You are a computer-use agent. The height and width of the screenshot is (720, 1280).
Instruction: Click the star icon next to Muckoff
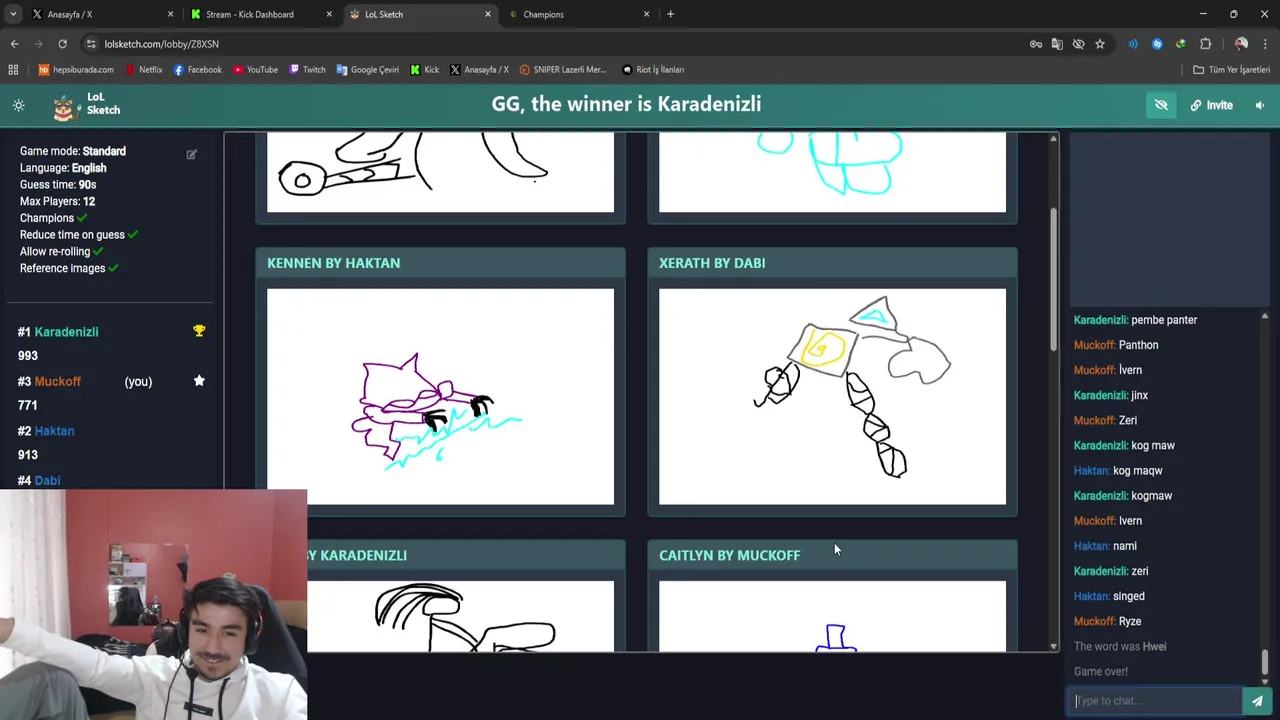pos(199,381)
